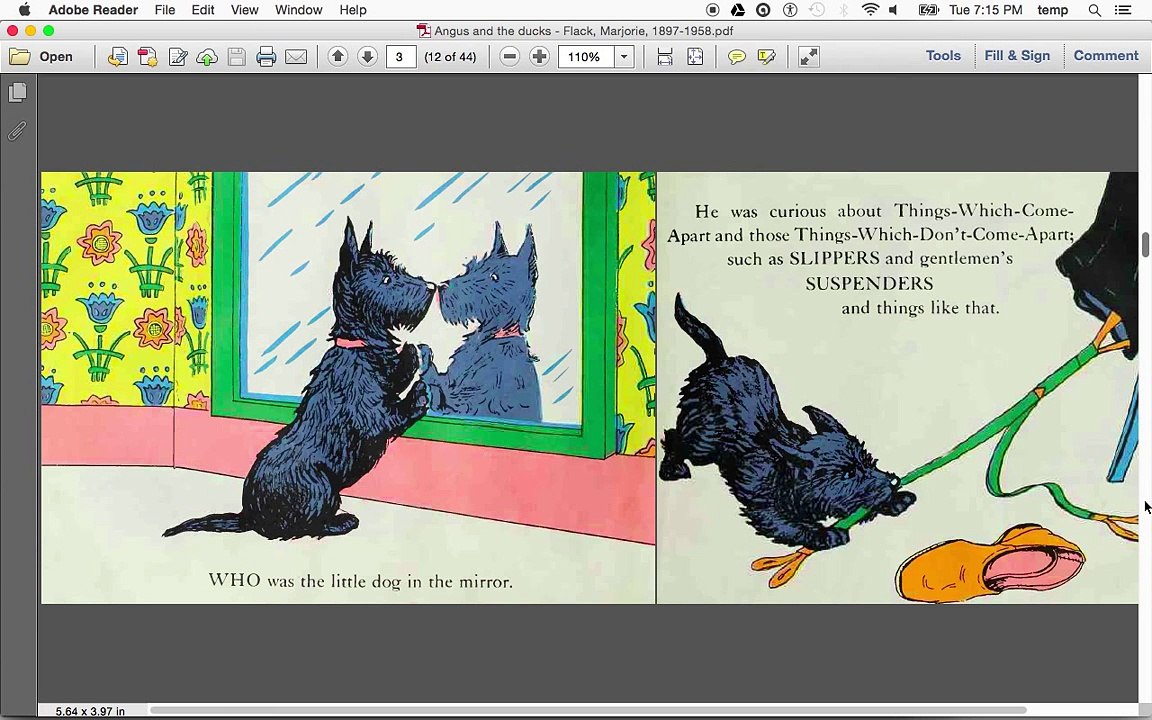The width and height of the screenshot is (1152, 720).
Task: Click the screen recording stop icon in menu bar
Action: click(712, 10)
